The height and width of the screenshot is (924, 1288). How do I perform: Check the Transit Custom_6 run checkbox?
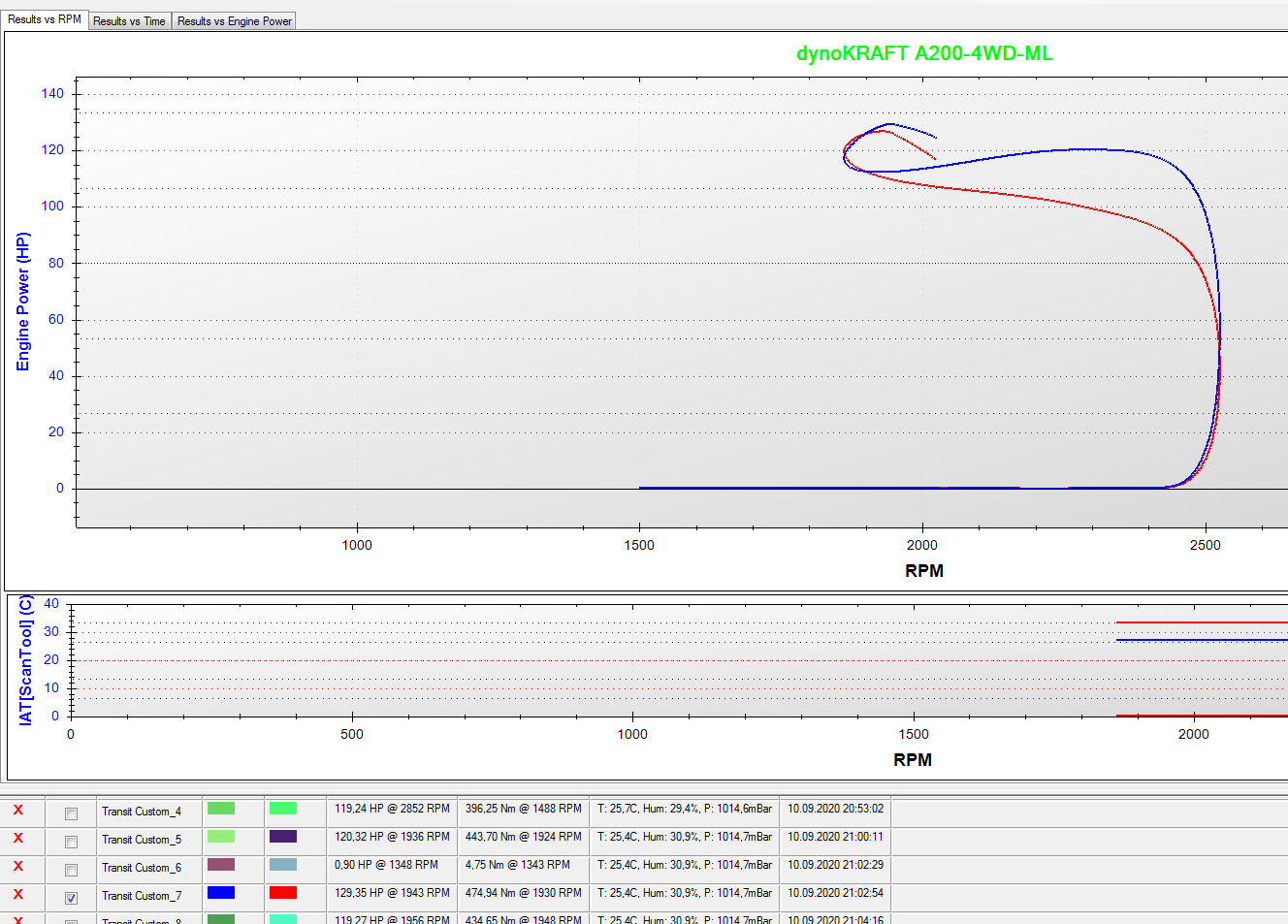[71, 870]
